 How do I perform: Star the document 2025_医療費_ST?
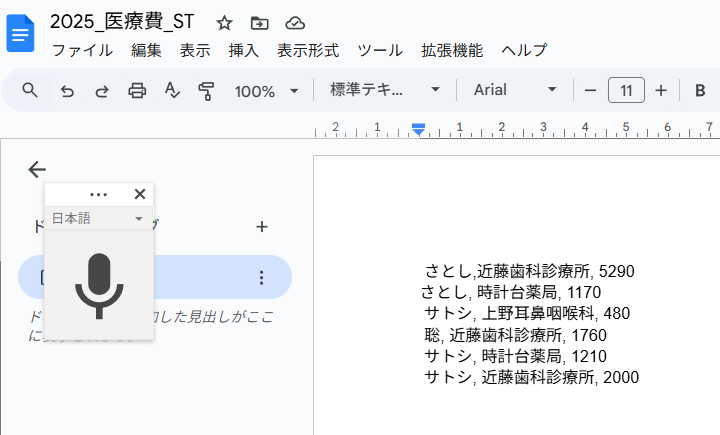click(x=225, y=23)
